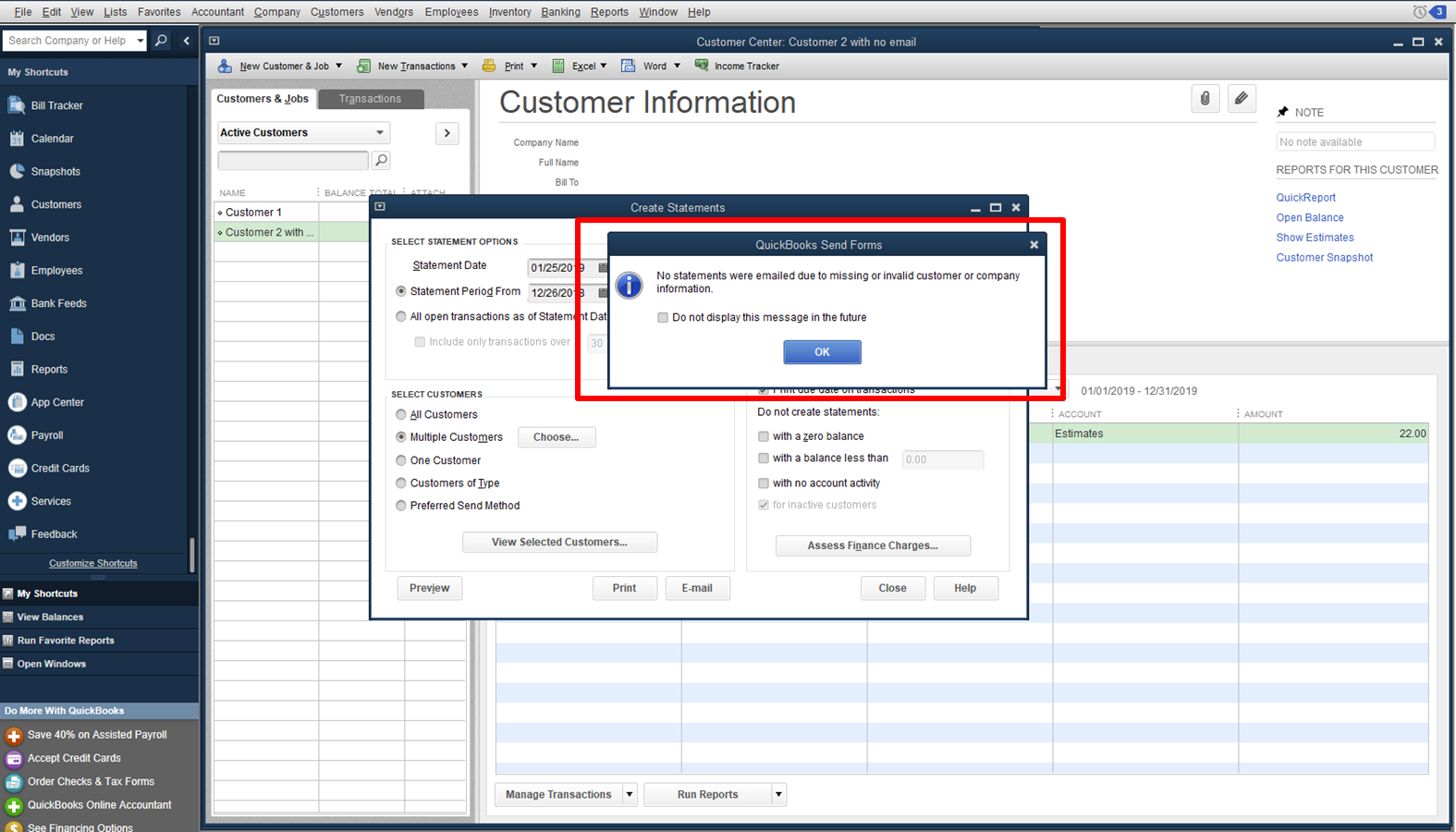
Task: Click Assess Finance Charges button
Action: point(873,545)
